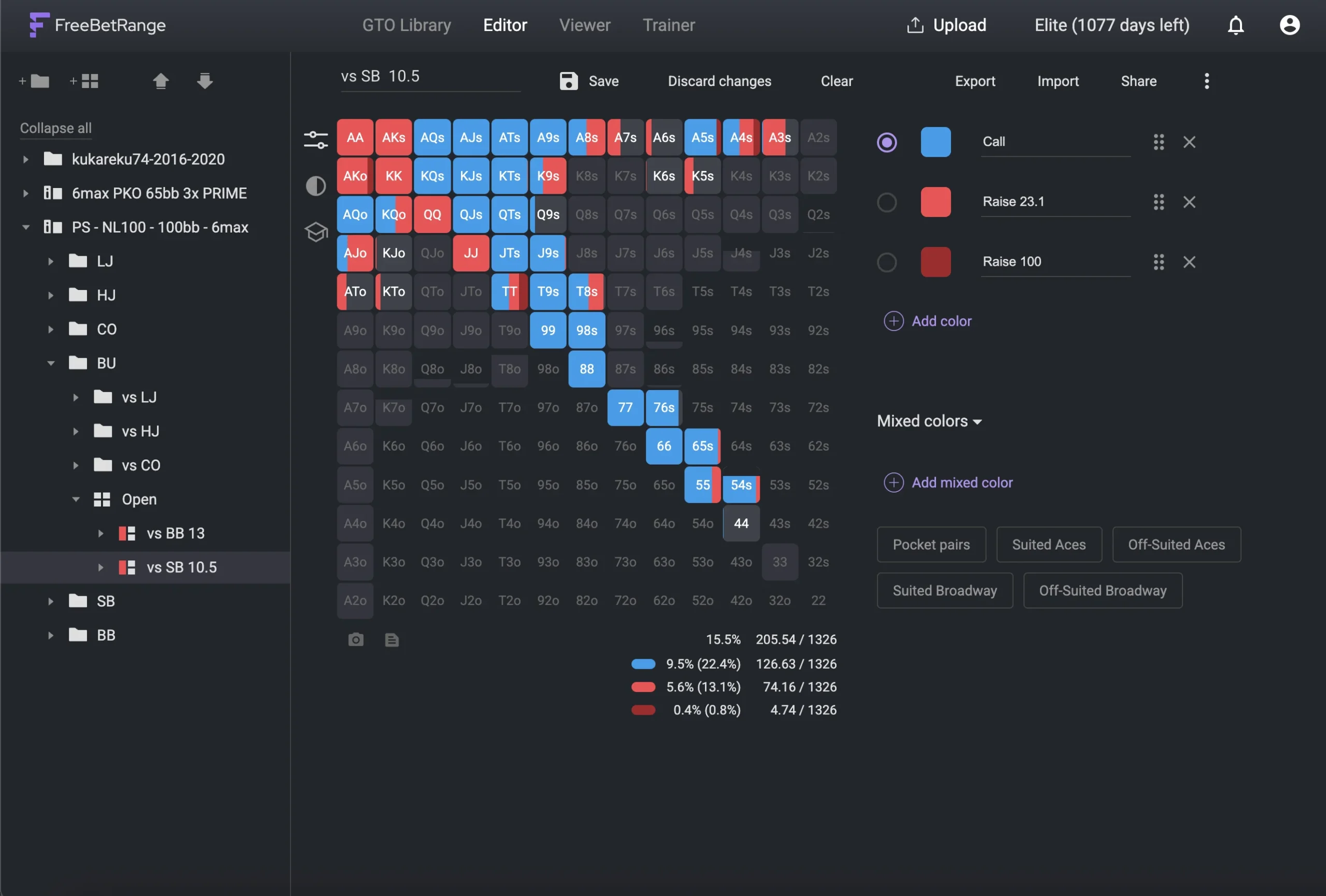Select the Raise 100 radio button

pos(886,263)
